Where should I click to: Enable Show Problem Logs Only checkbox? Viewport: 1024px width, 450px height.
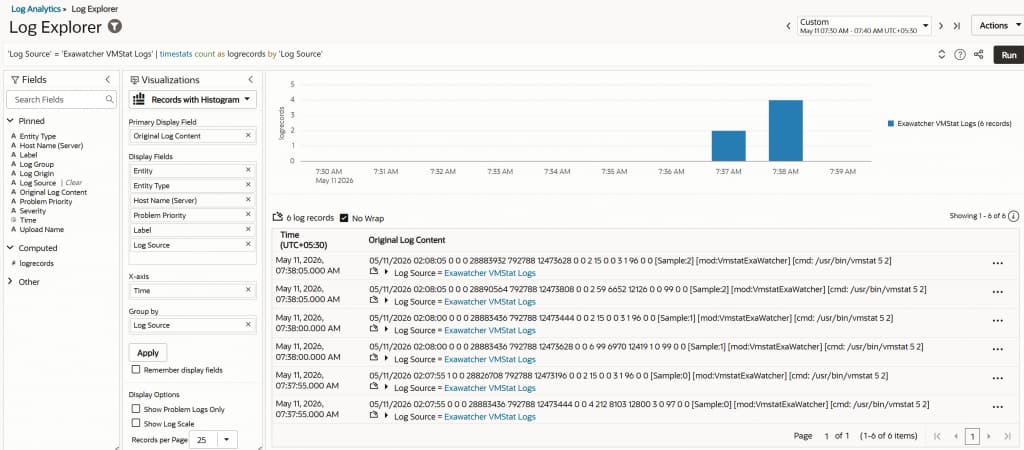(x=136, y=409)
